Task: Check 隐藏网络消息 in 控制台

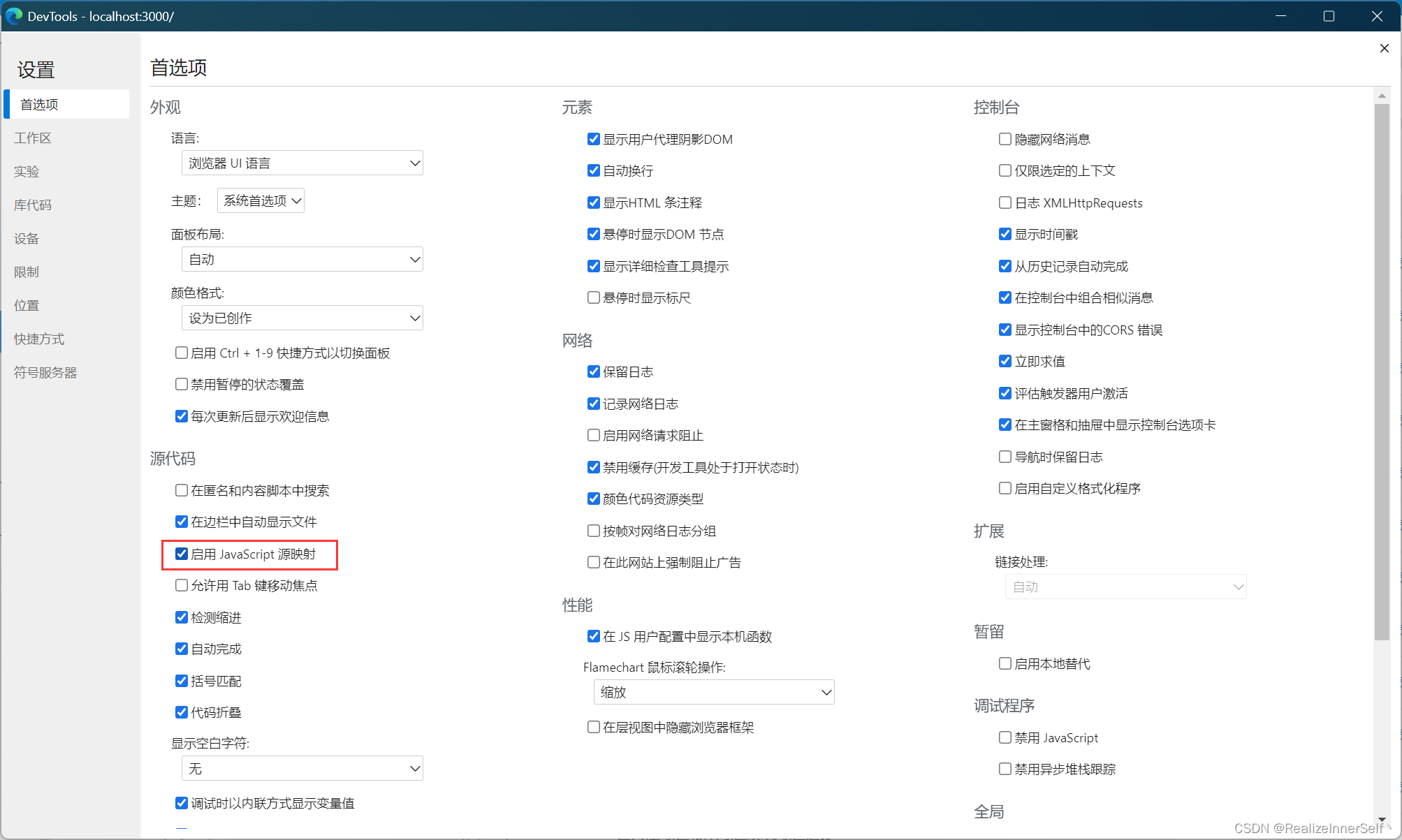Action: pyautogui.click(x=1005, y=139)
